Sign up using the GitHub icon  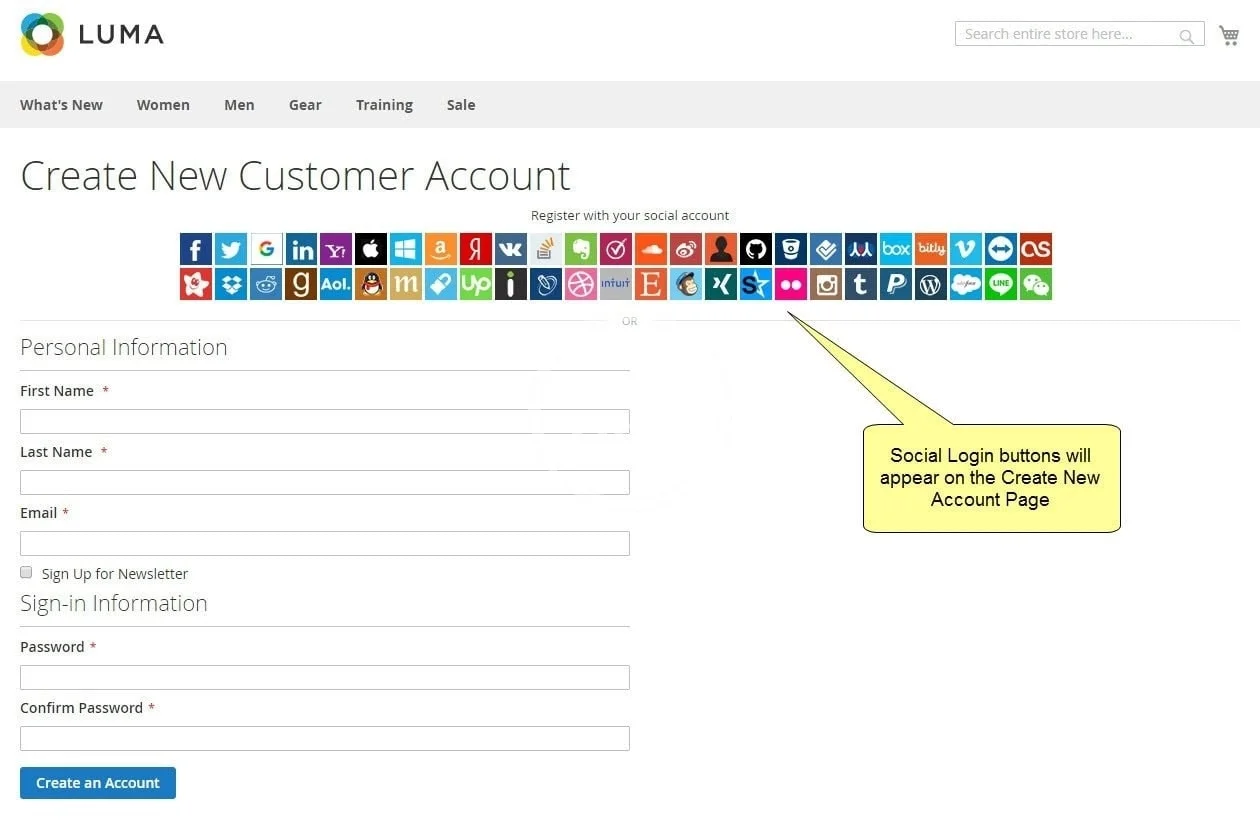click(756, 249)
